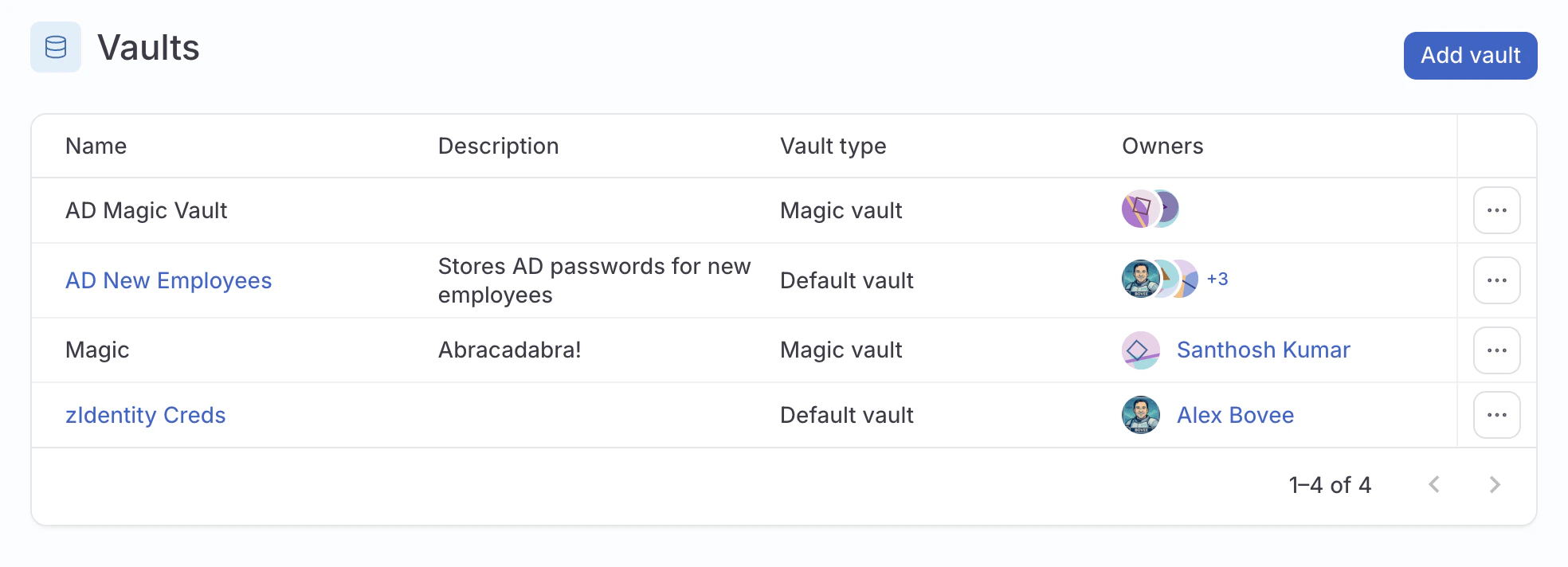The width and height of the screenshot is (1568, 567).
Task: Click the Vaults database icon in header
Action: pyautogui.click(x=56, y=49)
